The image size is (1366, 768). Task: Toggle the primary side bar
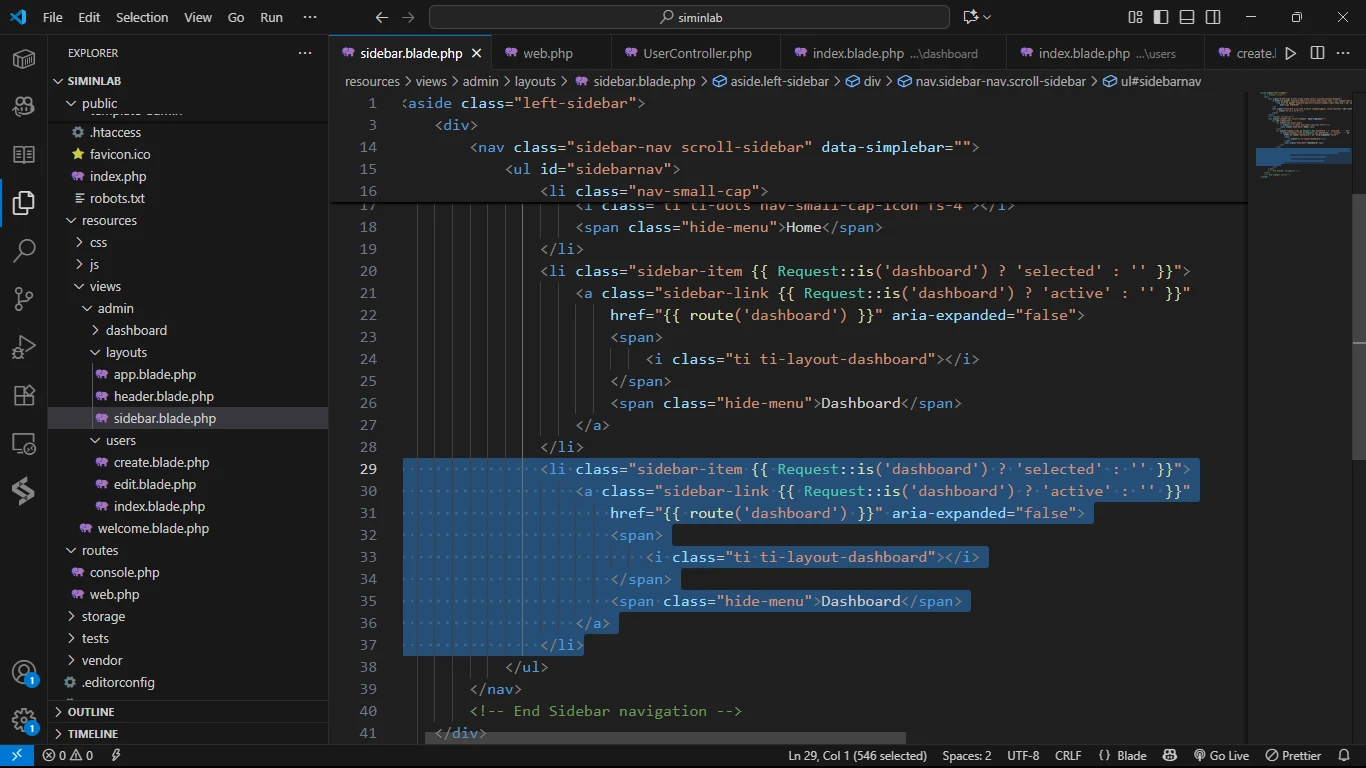tap(1161, 17)
